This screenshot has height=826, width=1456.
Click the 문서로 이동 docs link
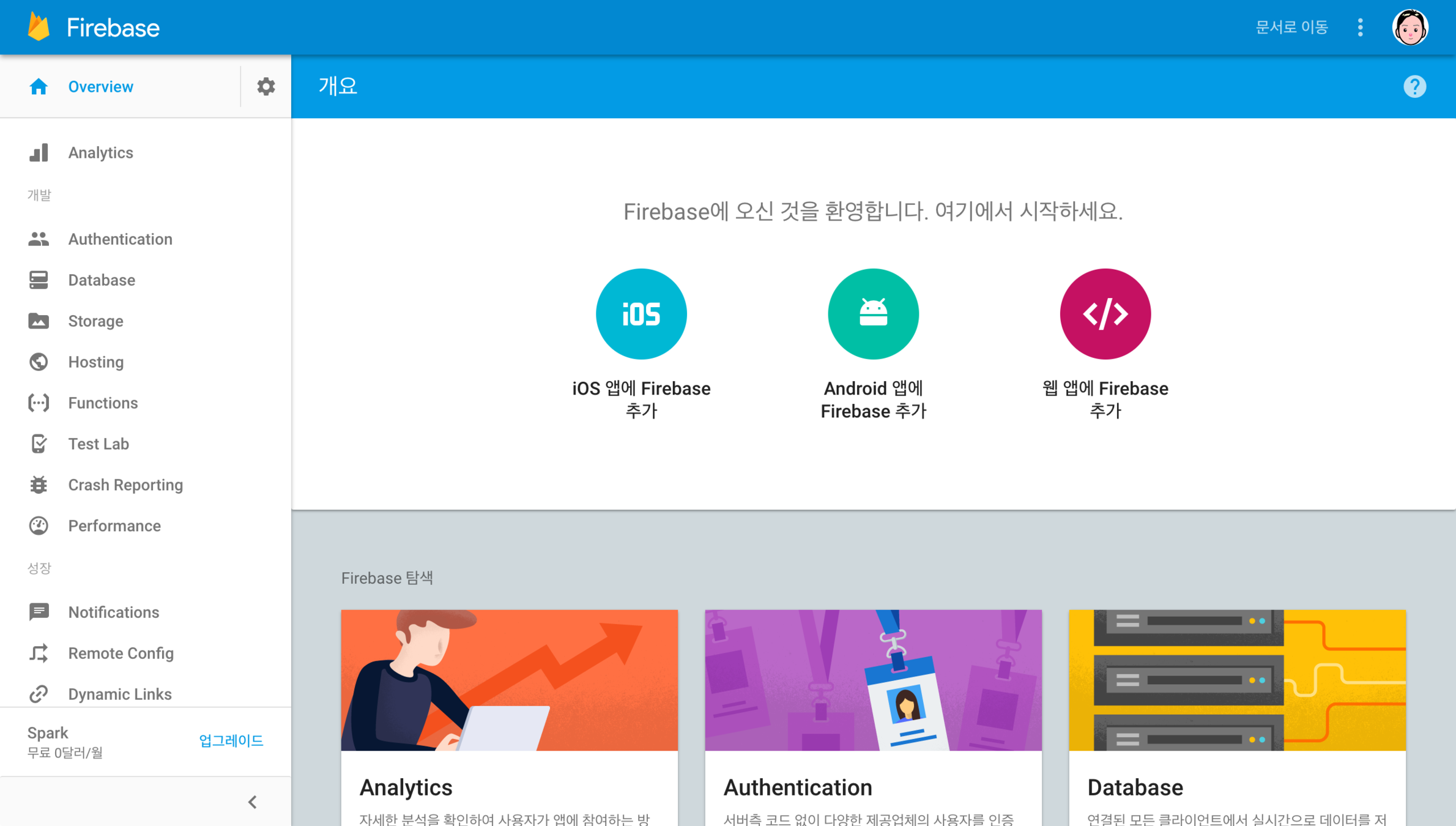tap(1291, 28)
